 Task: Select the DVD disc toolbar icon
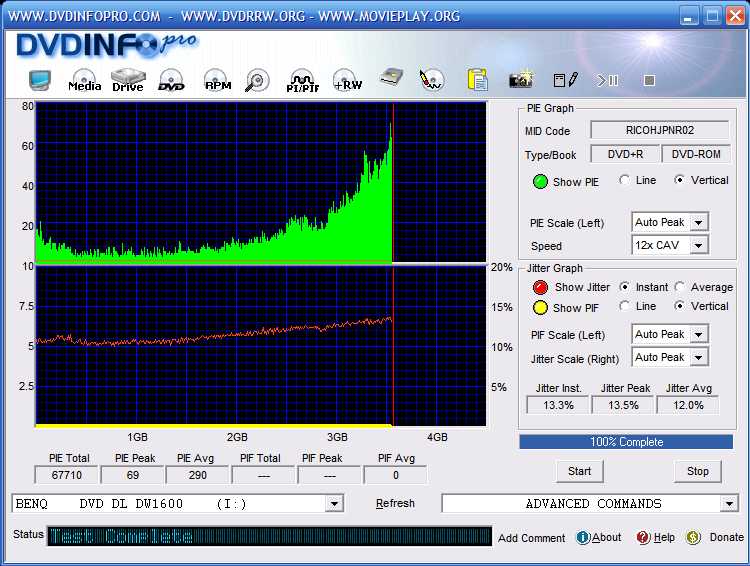171,80
